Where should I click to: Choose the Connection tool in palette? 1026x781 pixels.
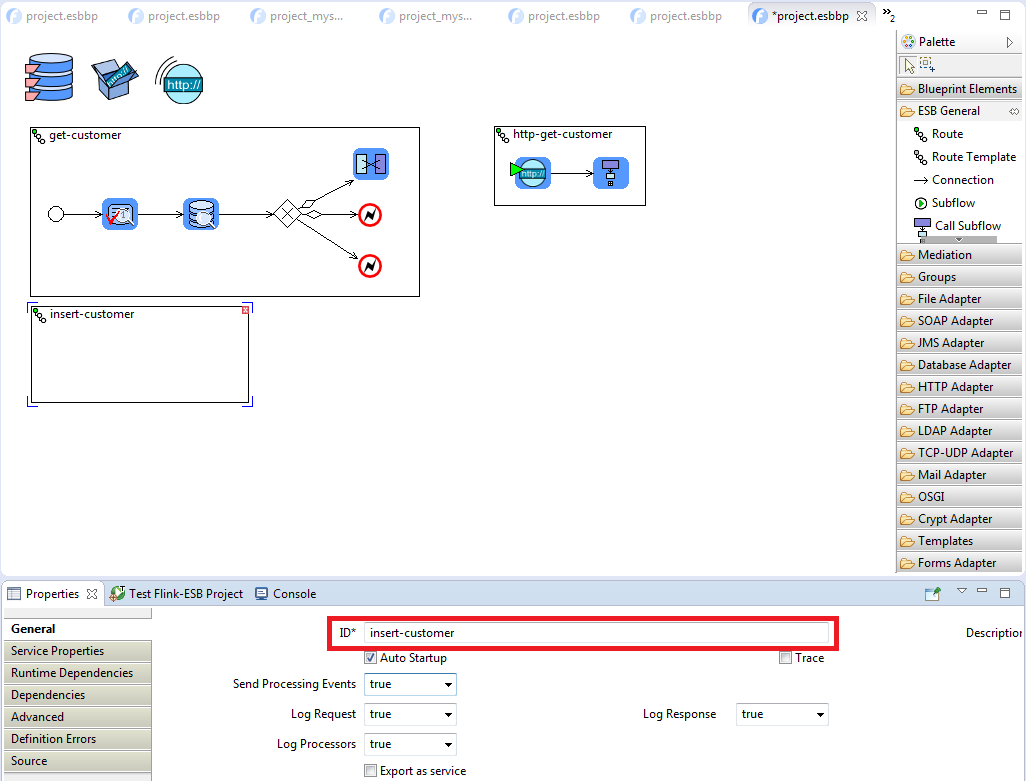click(x=962, y=180)
